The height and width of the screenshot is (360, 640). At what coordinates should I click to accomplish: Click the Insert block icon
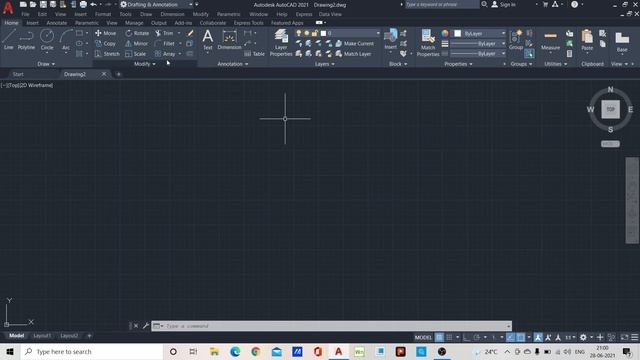pyautogui.click(x=391, y=40)
